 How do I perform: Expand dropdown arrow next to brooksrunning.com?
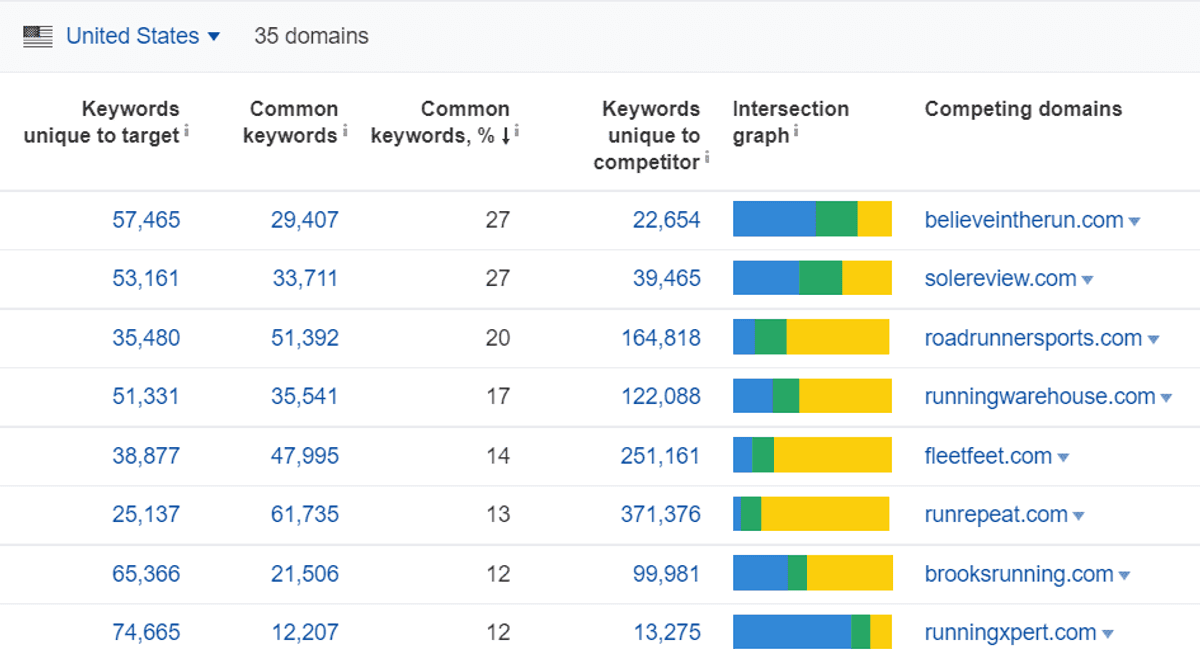[1124, 576]
